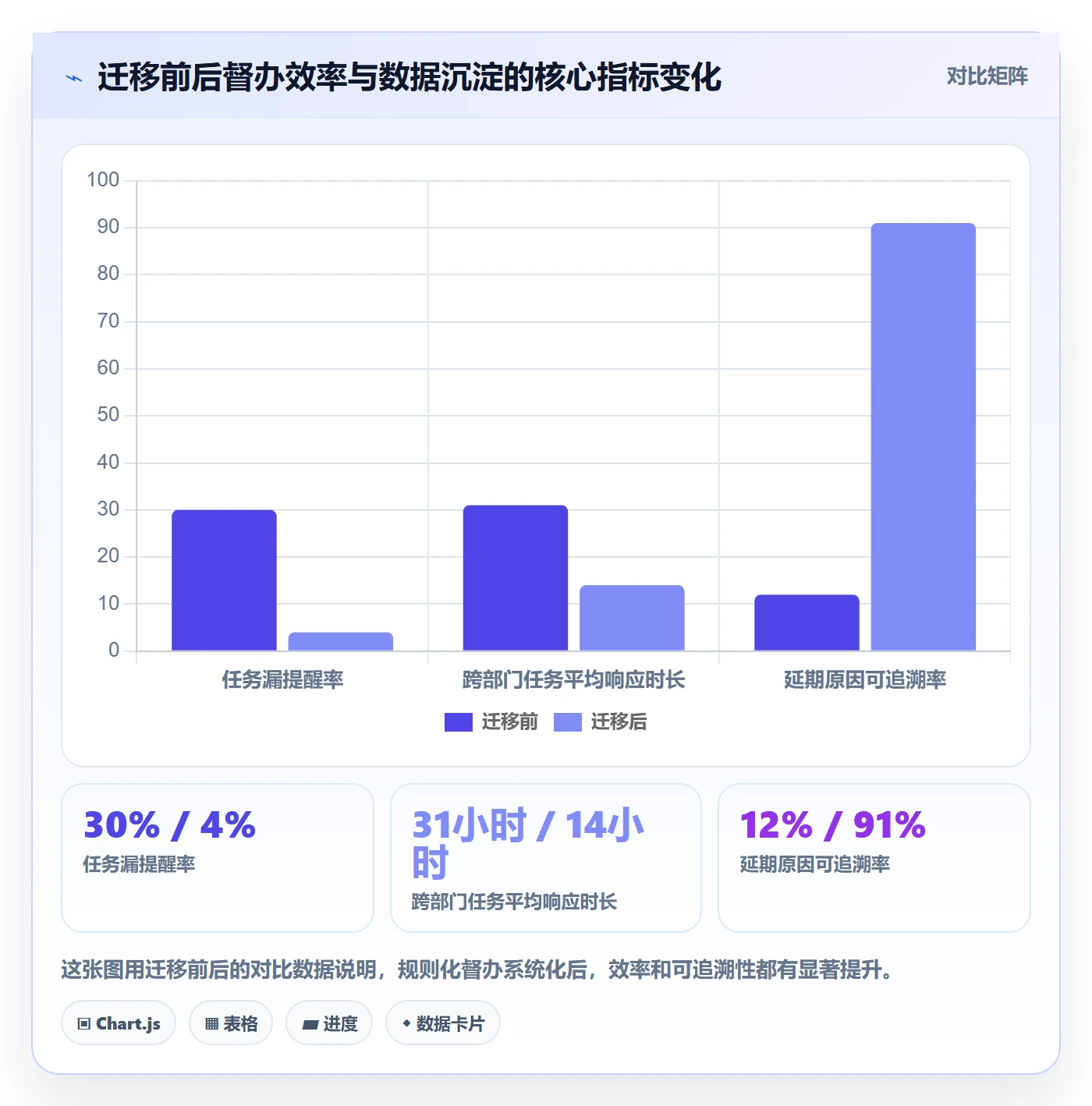This screenshot has width=1092, height=1106.
Task: Click the 任务漏提醒率 caption in the KPI card
Action: (x=140, y=864)
